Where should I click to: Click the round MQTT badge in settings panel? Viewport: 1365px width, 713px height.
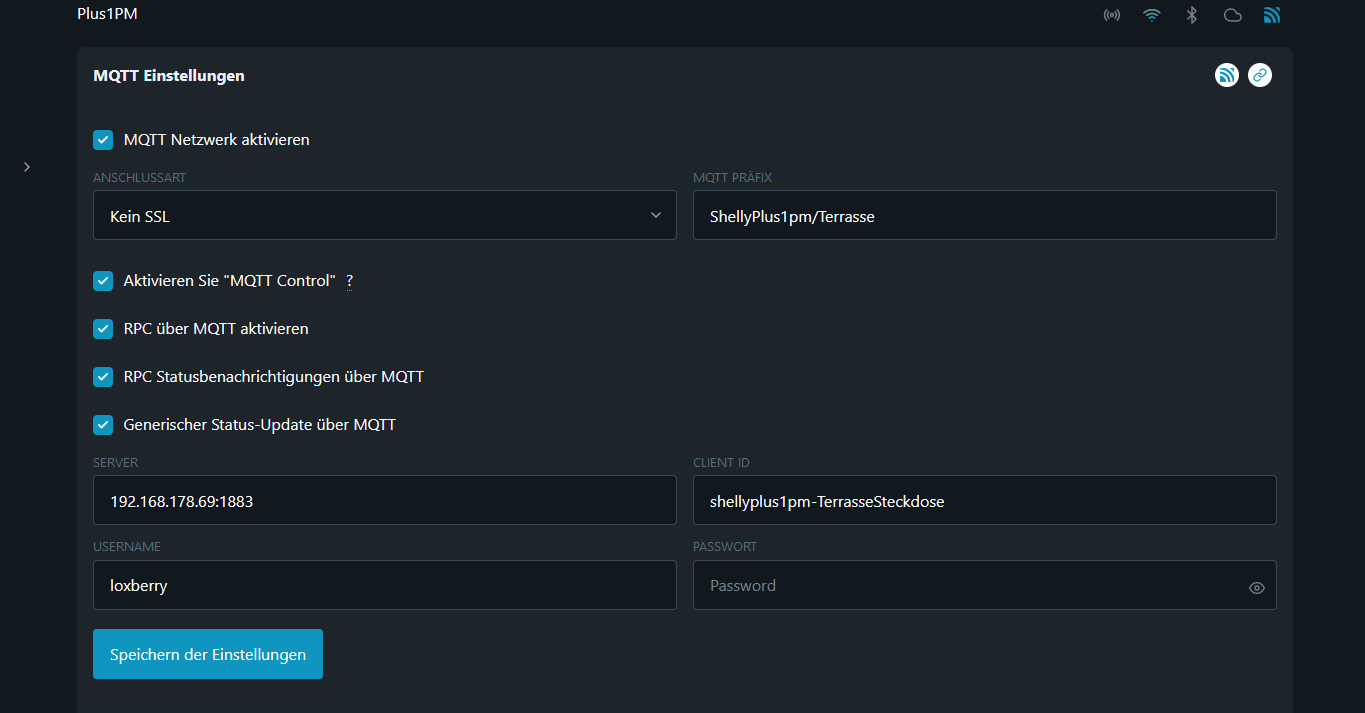(1227, 75)
